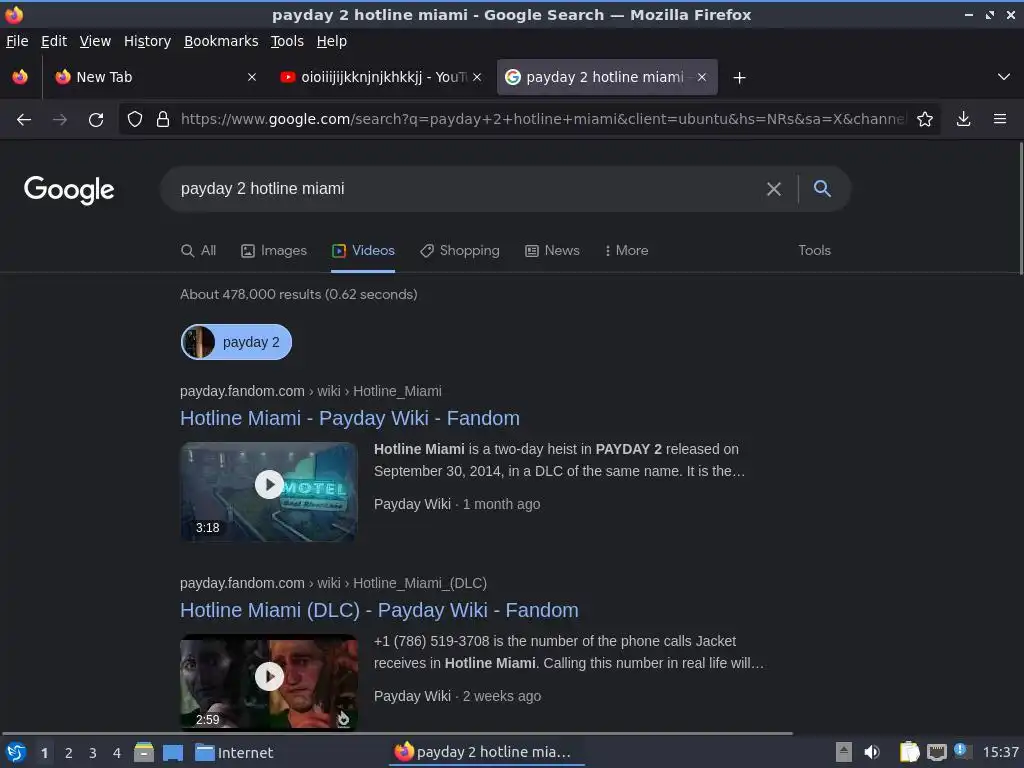The width and height of the screenshot is (1024, 768).
Task: Click the 15:37 taskbar clock
Action: [x=1000, y=753]
